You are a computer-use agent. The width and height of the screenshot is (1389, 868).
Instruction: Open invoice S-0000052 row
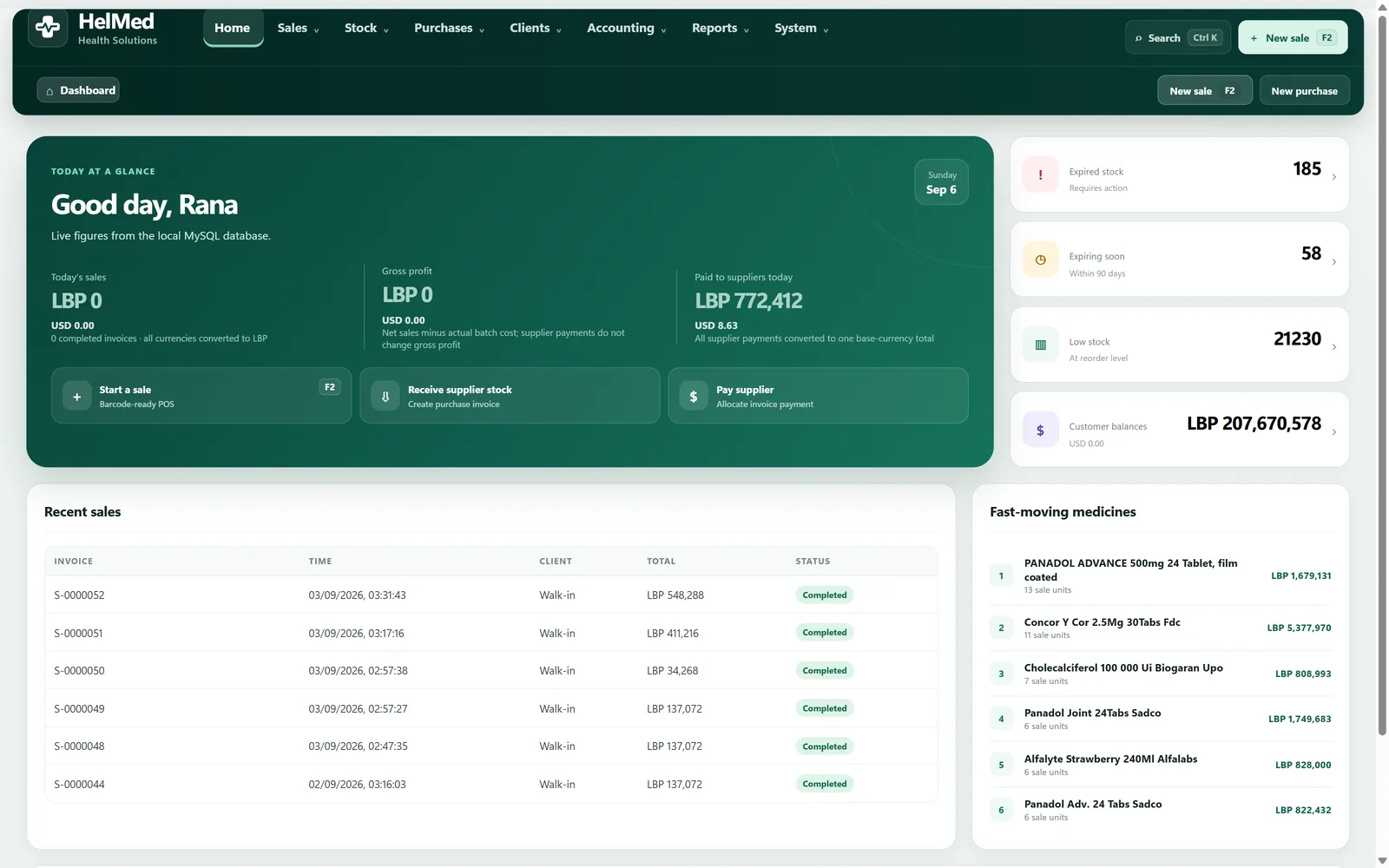point(491,595)
